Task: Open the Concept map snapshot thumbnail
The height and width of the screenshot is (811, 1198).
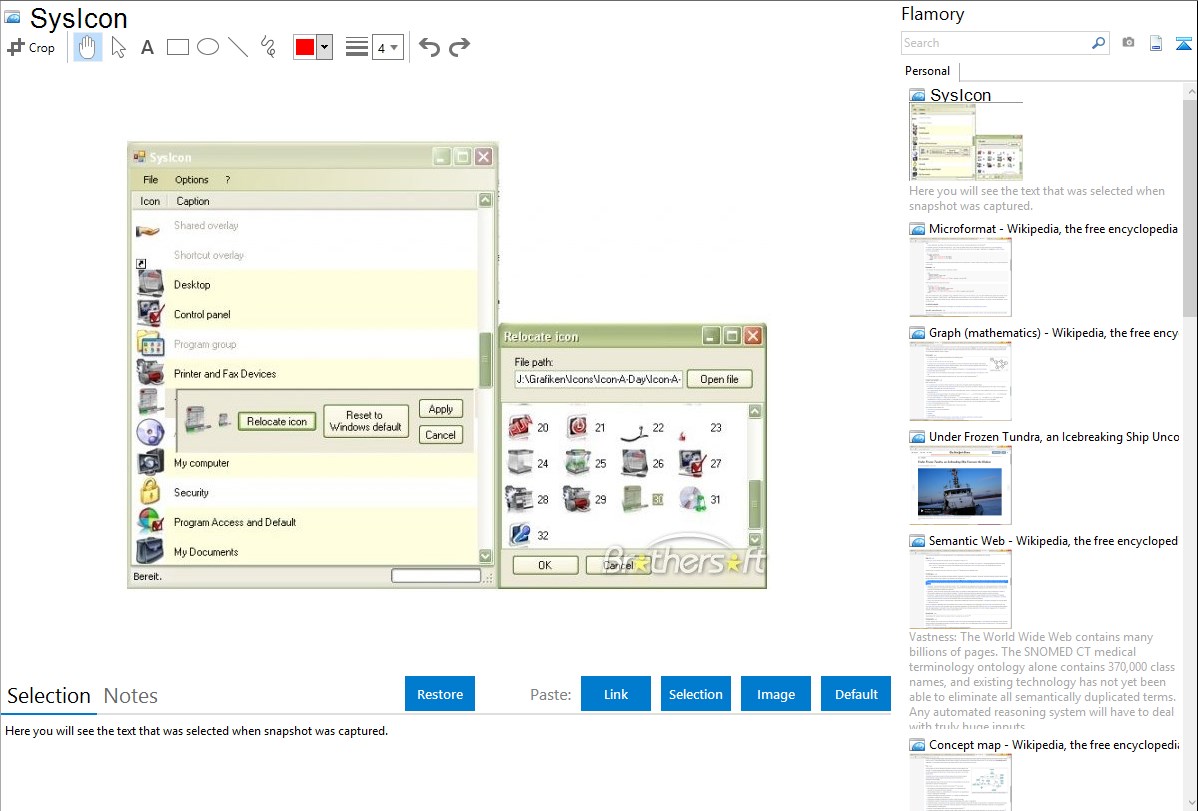Action: [x=960, y=782]
